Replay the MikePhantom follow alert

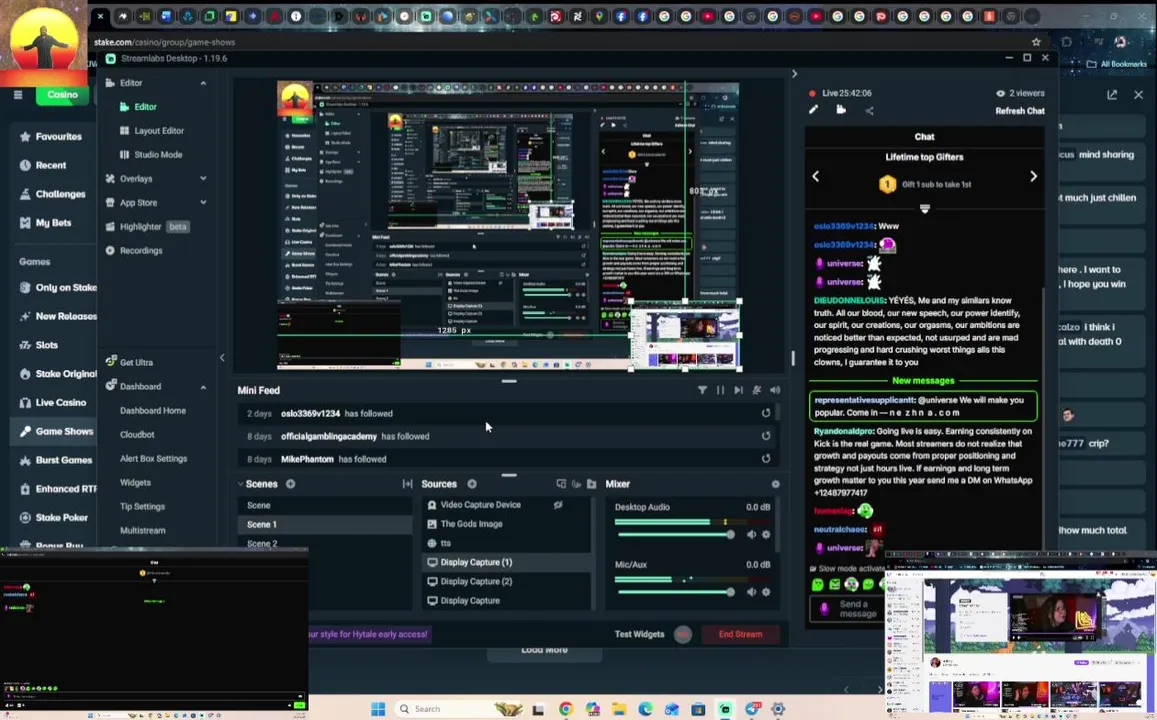766,459
